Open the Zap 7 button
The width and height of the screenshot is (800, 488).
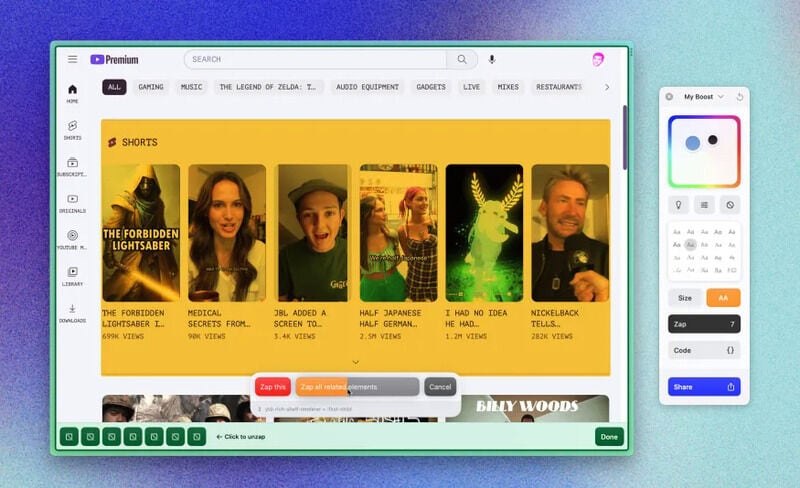704,324
